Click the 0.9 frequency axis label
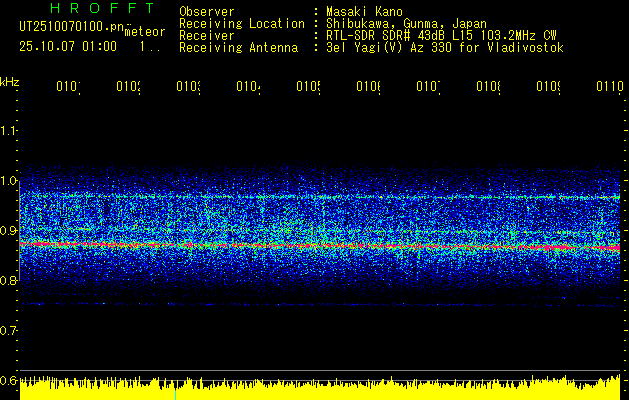 (x=8, y=231)
